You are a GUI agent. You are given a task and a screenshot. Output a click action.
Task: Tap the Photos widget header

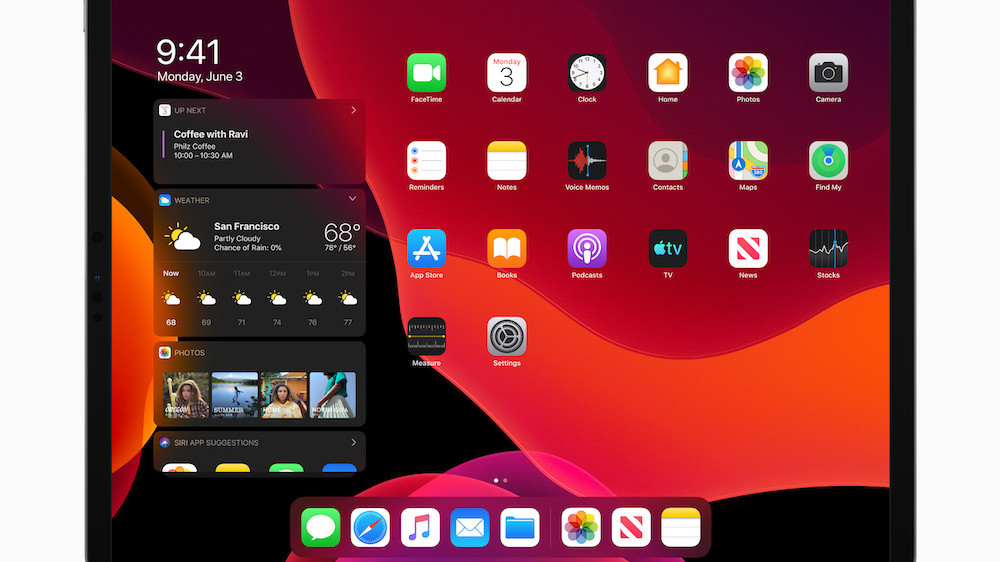pyautogui.click(x=259, y=353)
